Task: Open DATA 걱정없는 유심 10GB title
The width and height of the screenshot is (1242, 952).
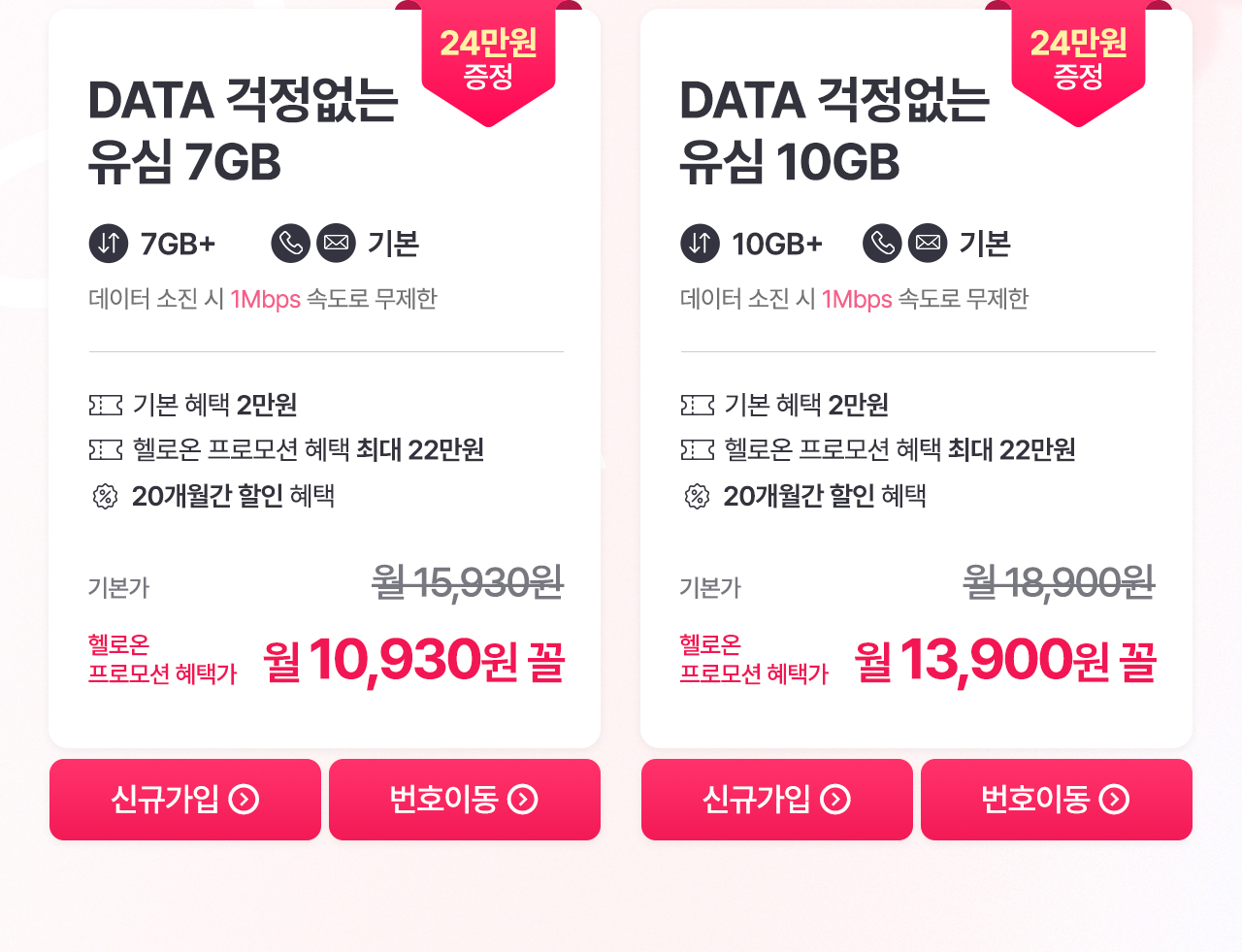Action: coord(834,131)
